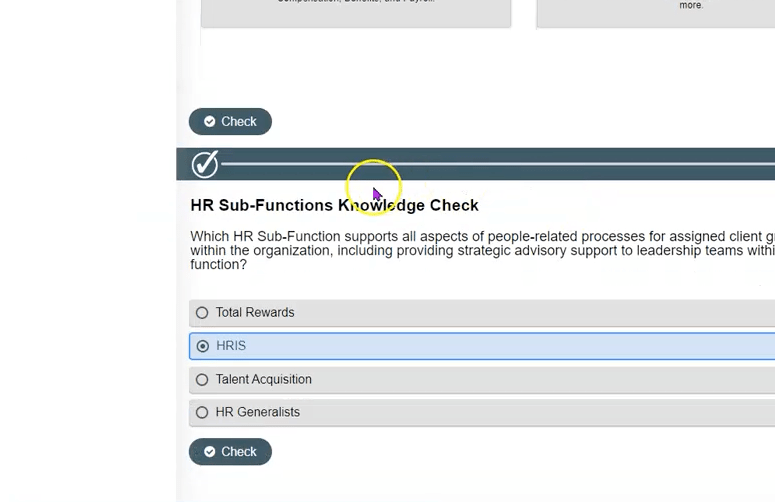Click the question paragraph about HR Sub-Function
The height and width of the screenshot is (502, 775).
point(480,250)
